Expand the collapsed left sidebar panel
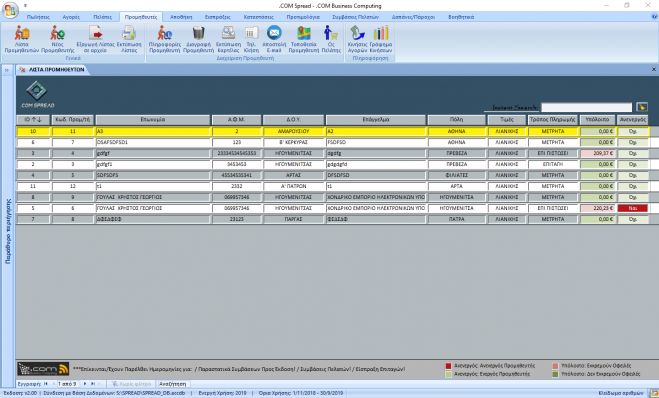 click(x=7, y=70)
